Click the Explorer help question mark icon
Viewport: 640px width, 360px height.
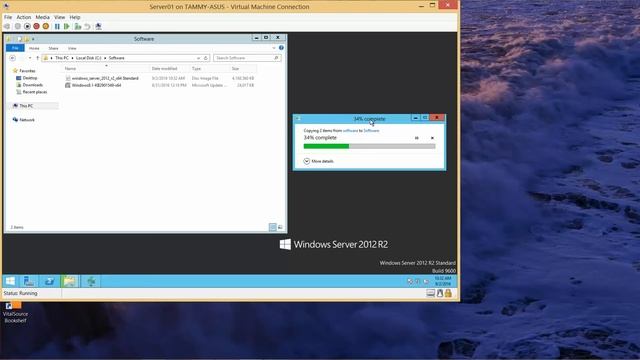pyautogui.click(x=281, y=48)
